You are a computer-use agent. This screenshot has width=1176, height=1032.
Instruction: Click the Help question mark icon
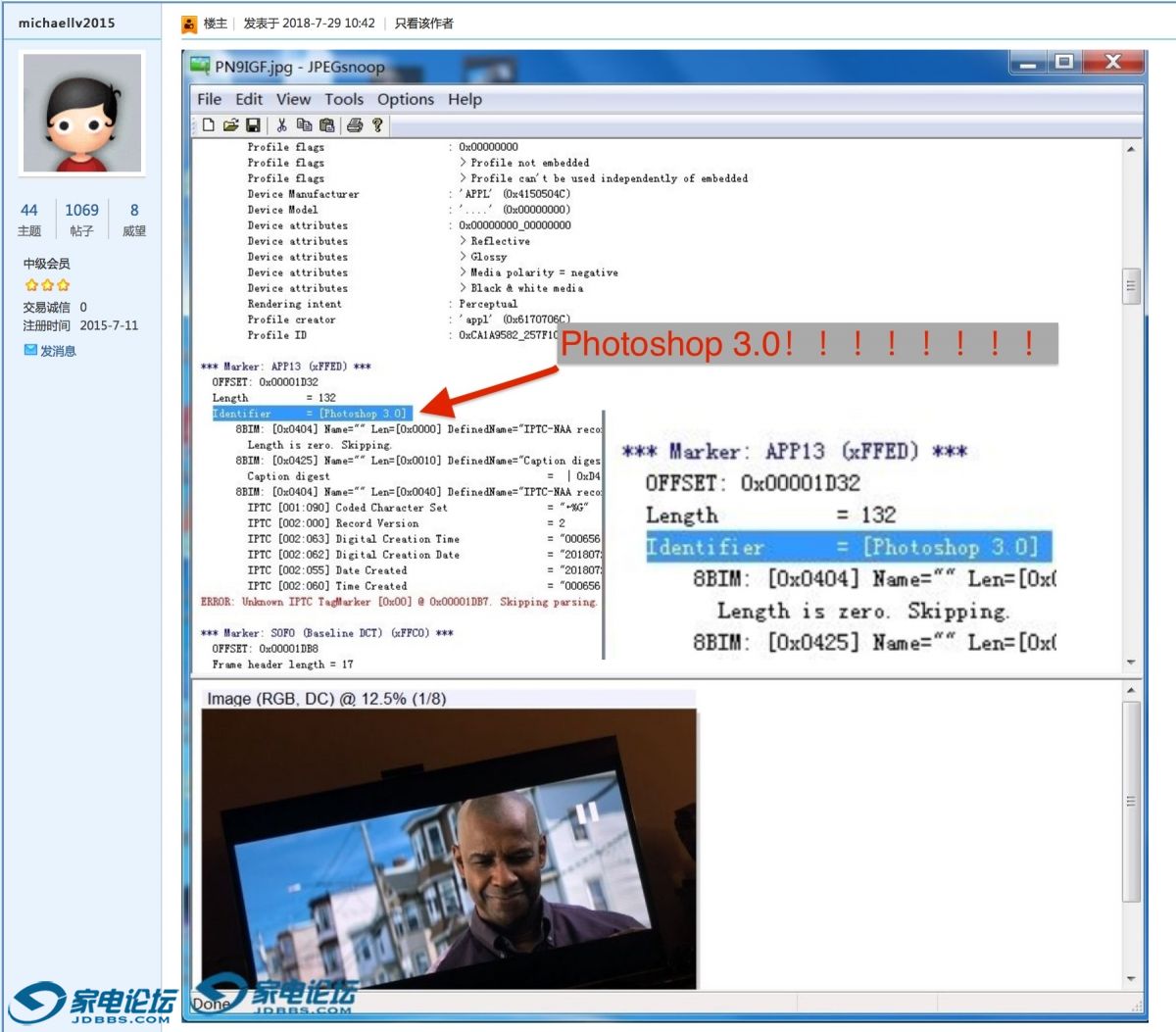click(377, 125)
